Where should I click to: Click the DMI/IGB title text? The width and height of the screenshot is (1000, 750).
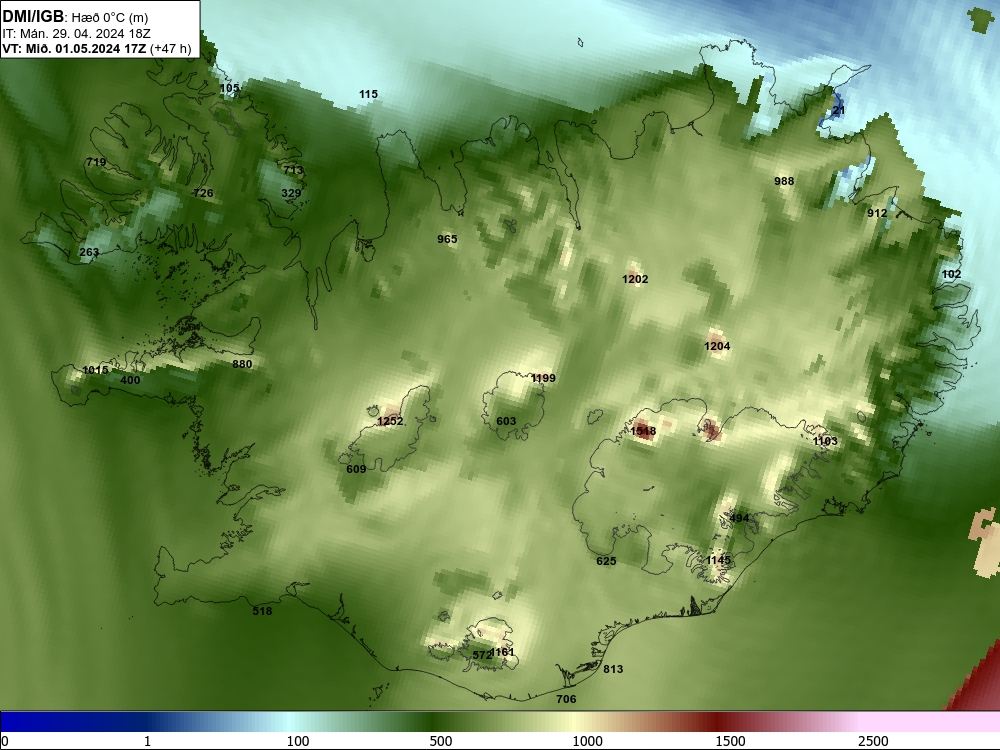pyautogui.click(x=33, y=17)
